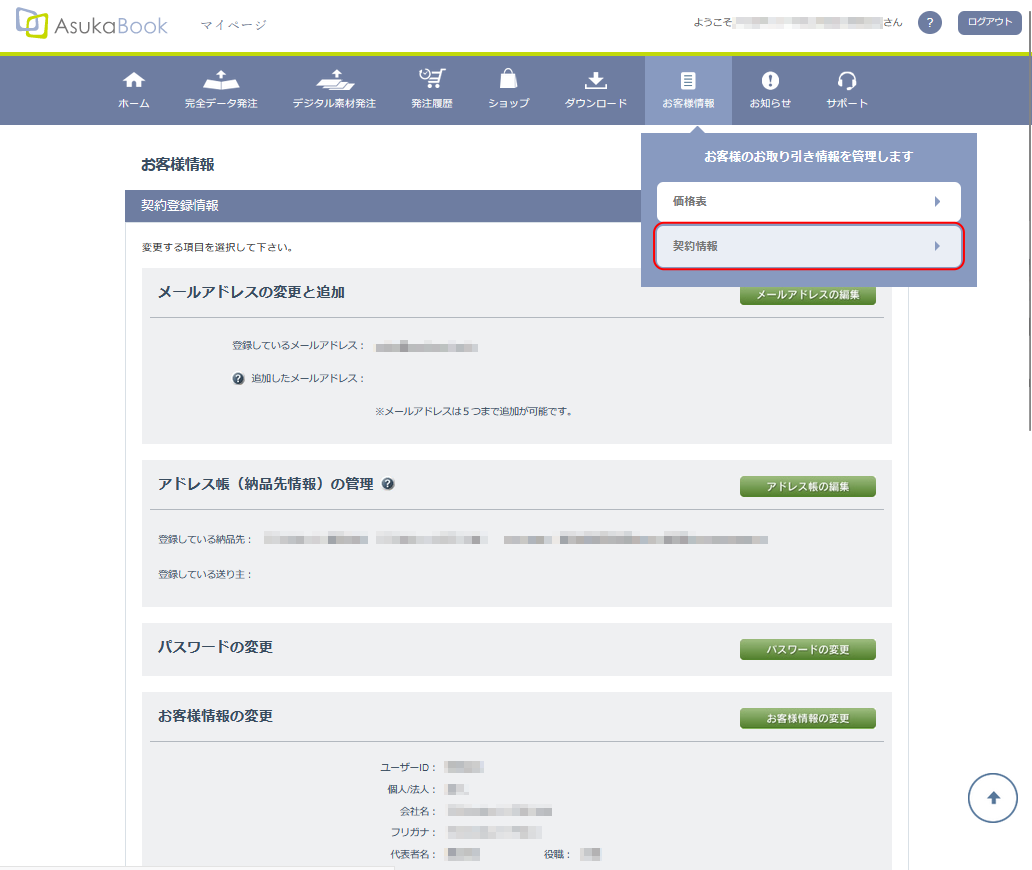Click the パスワードの変更 green button
Viewport: 1032px width, 870px height.
pyautogui.click(x=807, y=650)
